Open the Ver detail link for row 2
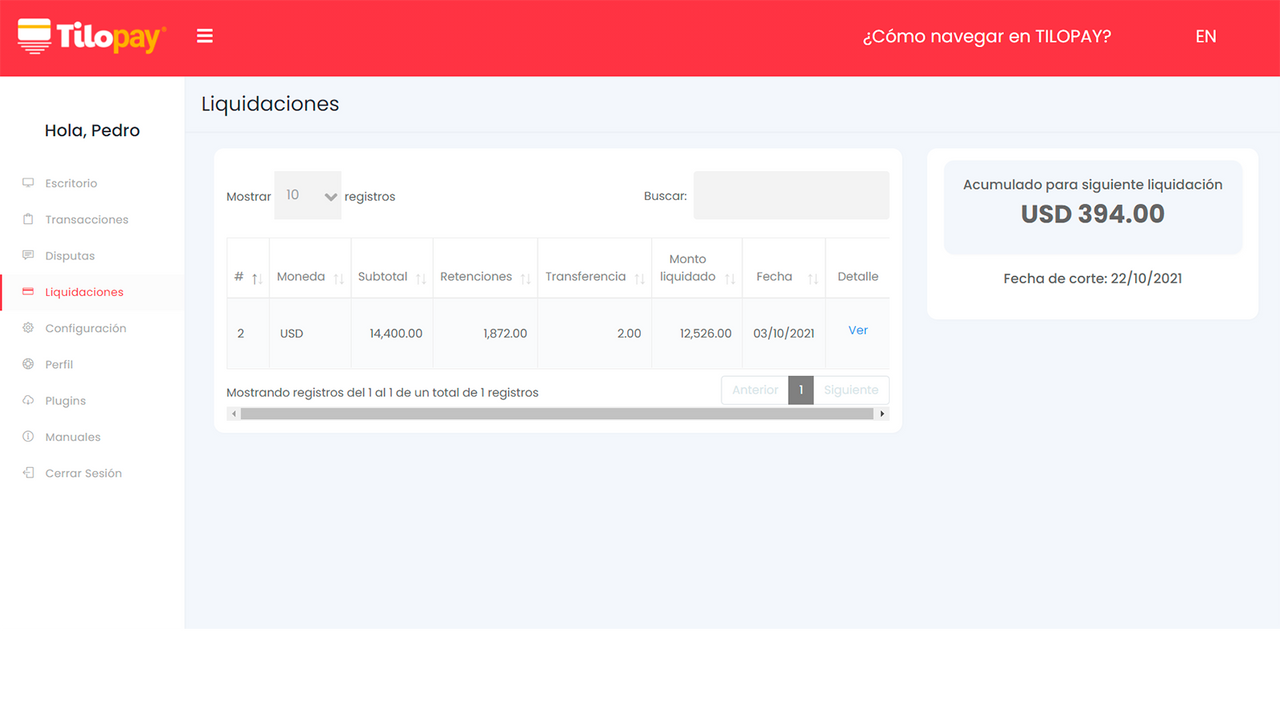Screen dimensions: 1280x720 (858, 330)
